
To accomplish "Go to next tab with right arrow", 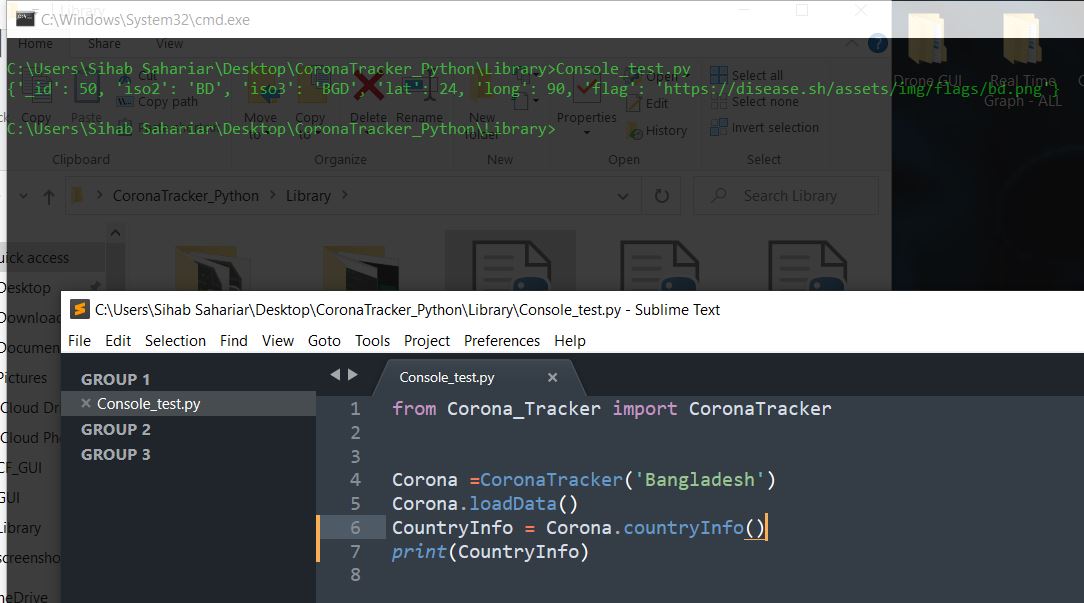I will pos(353,374).
